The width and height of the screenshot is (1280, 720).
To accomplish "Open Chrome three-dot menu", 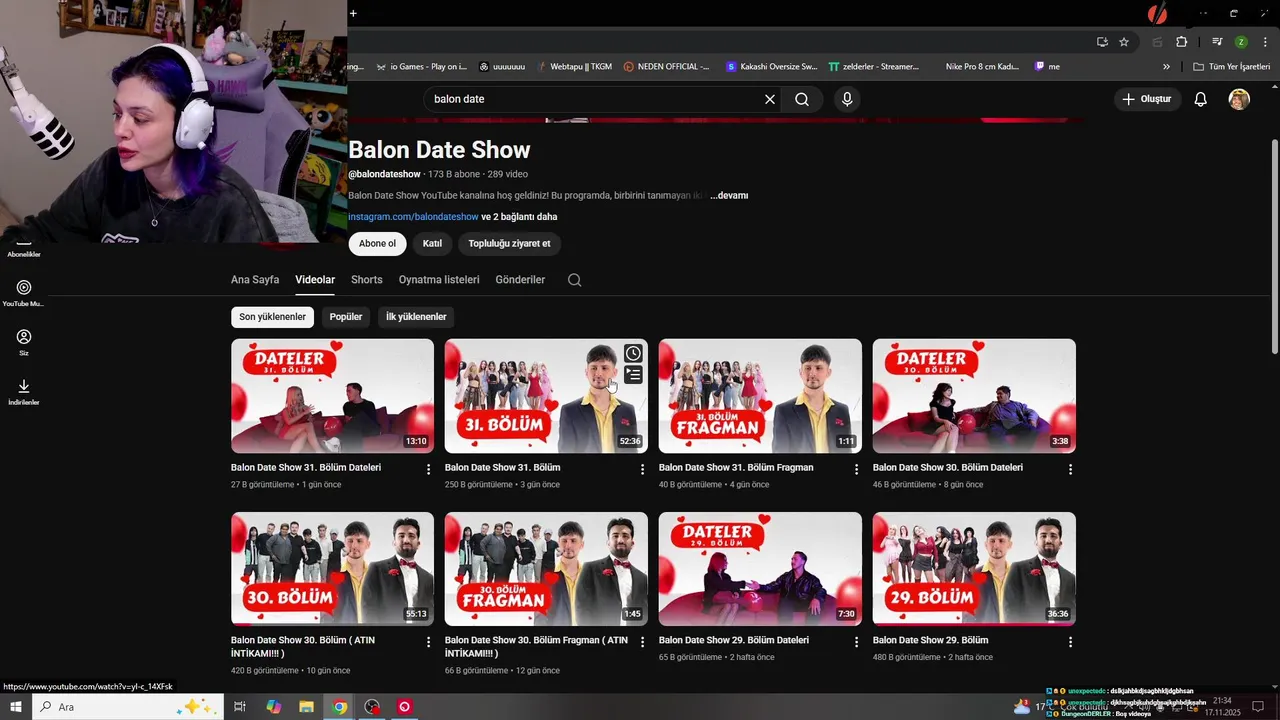I will coord(1266,42).
